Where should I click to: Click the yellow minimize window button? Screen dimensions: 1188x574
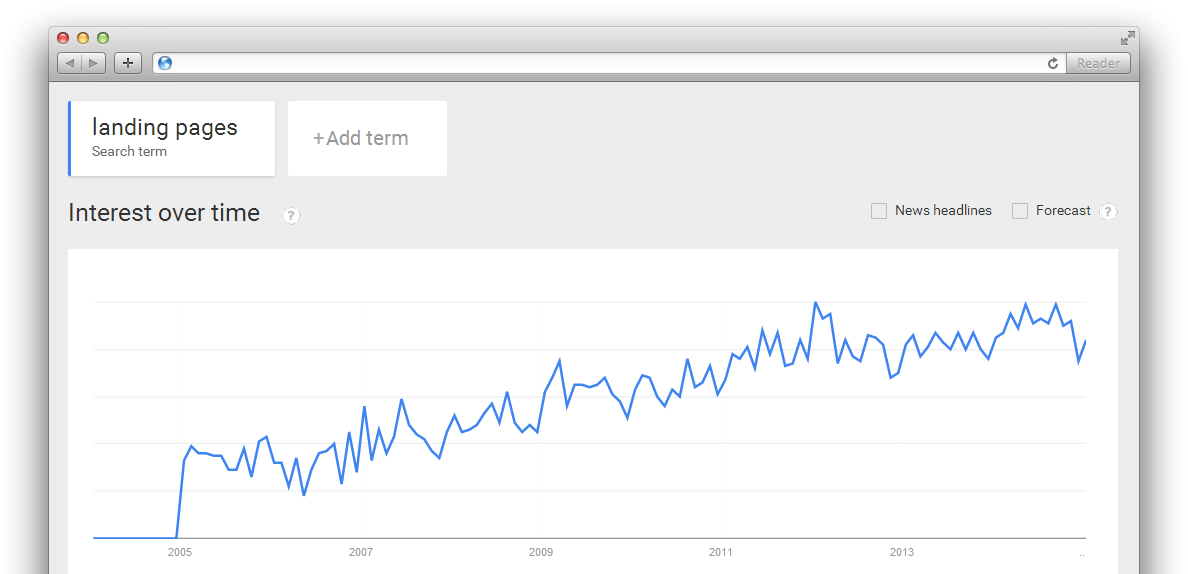point(83,38)
